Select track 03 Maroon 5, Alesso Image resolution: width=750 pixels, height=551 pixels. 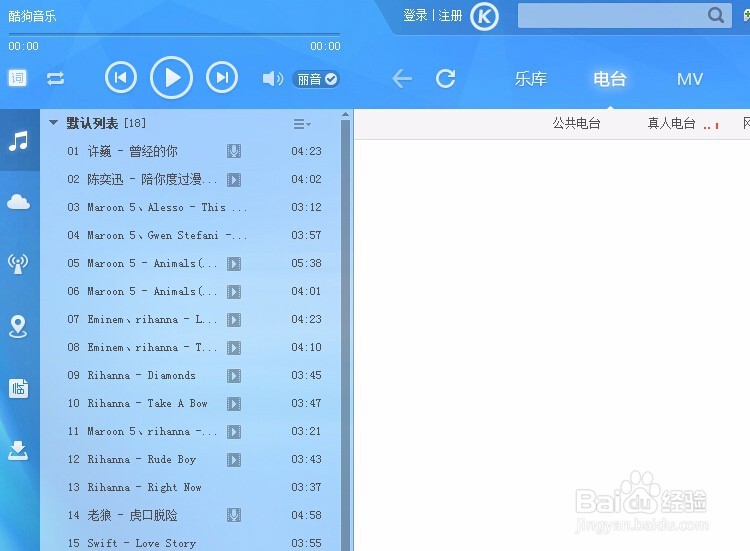pos(190,207)
